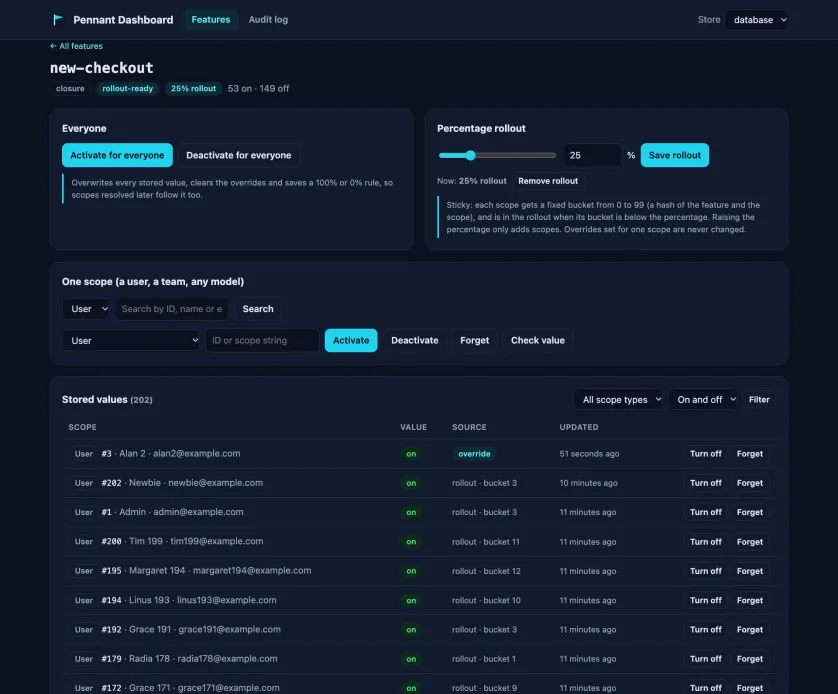
Task: Forget the radia178@example.com row
Action: [749, 659]
